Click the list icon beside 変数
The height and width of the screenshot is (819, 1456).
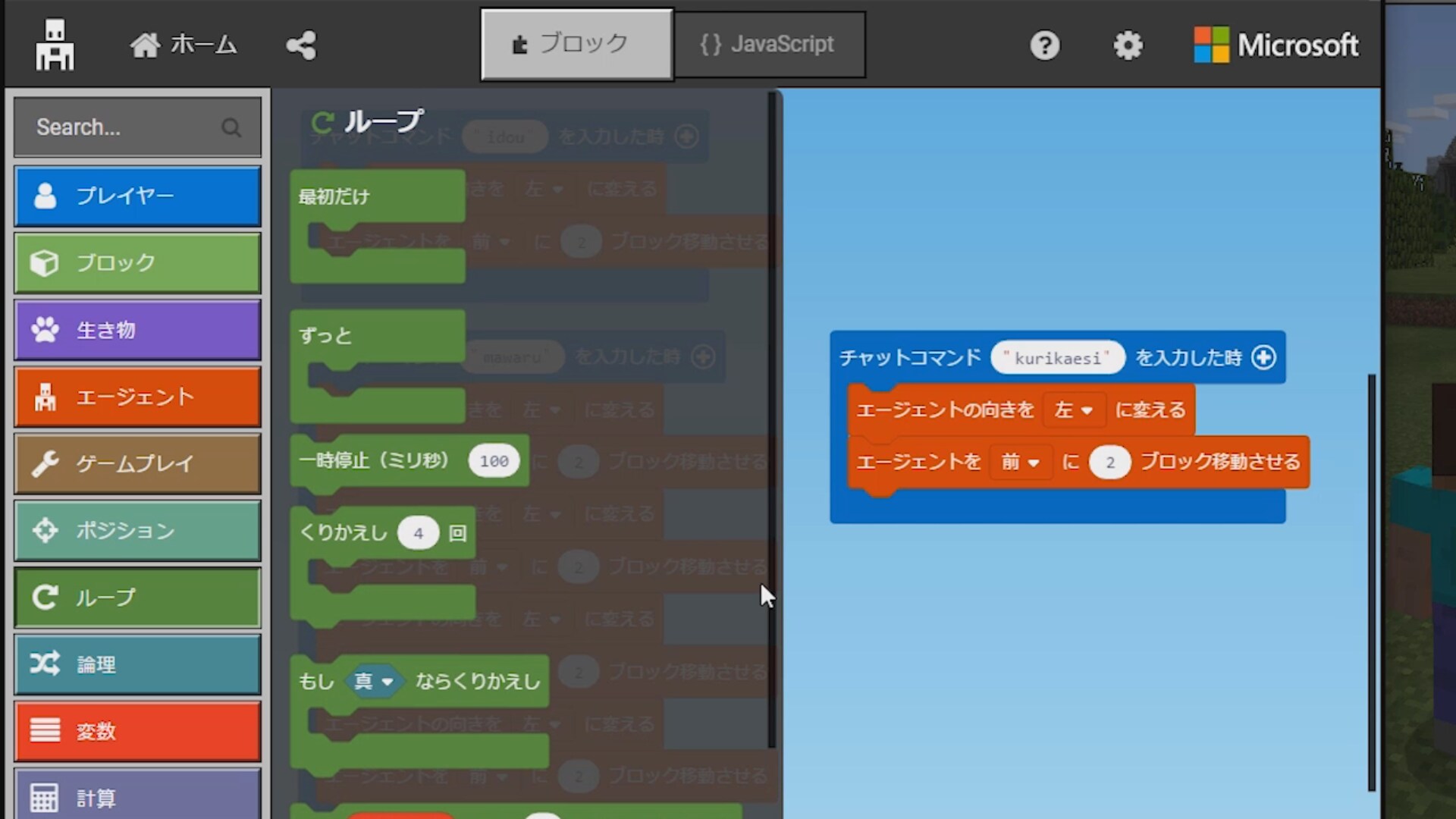pyautogui.click(x=45, y=730)
